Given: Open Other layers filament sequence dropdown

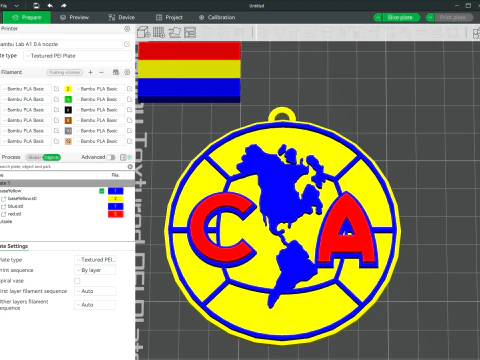Looking at the screenshot, I should tap(95, 305).
